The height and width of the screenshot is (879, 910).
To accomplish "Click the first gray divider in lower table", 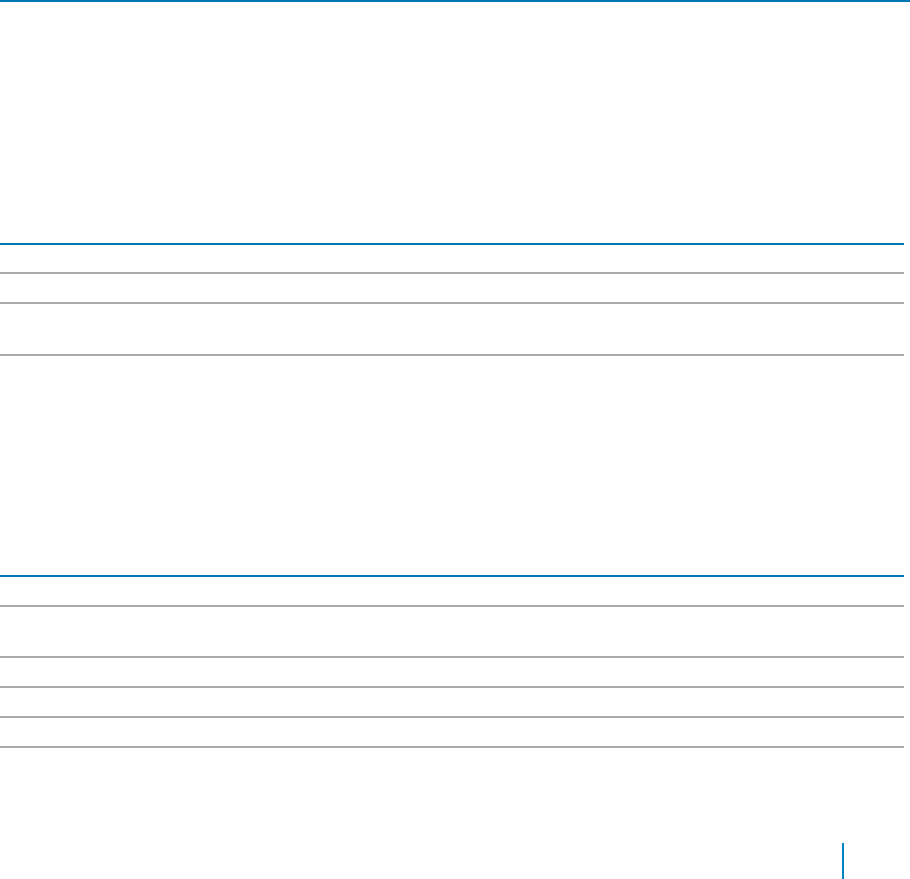I will pyautogui.click(x=452, y=606).
